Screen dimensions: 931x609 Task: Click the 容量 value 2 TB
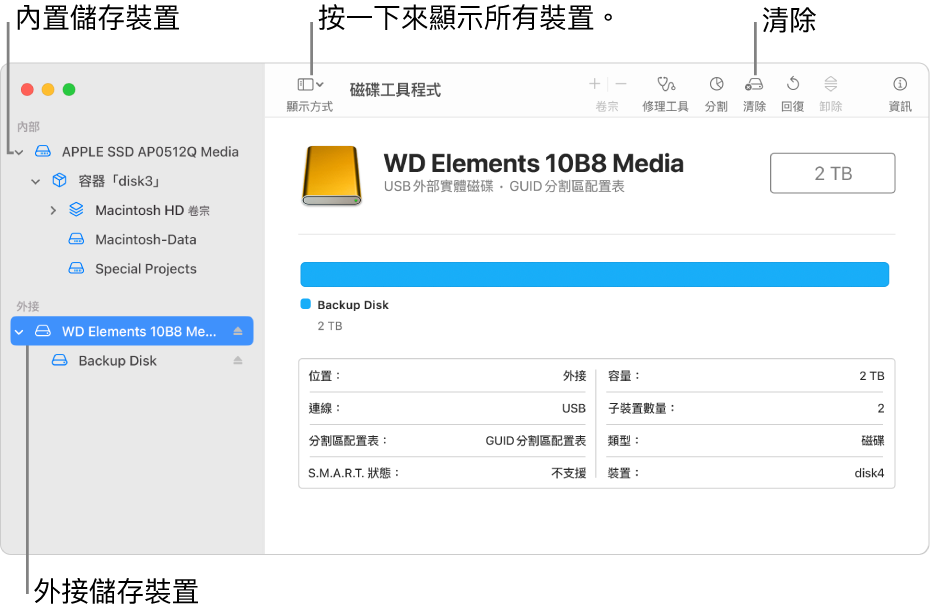pyautogui.click(x=872, y=376)
